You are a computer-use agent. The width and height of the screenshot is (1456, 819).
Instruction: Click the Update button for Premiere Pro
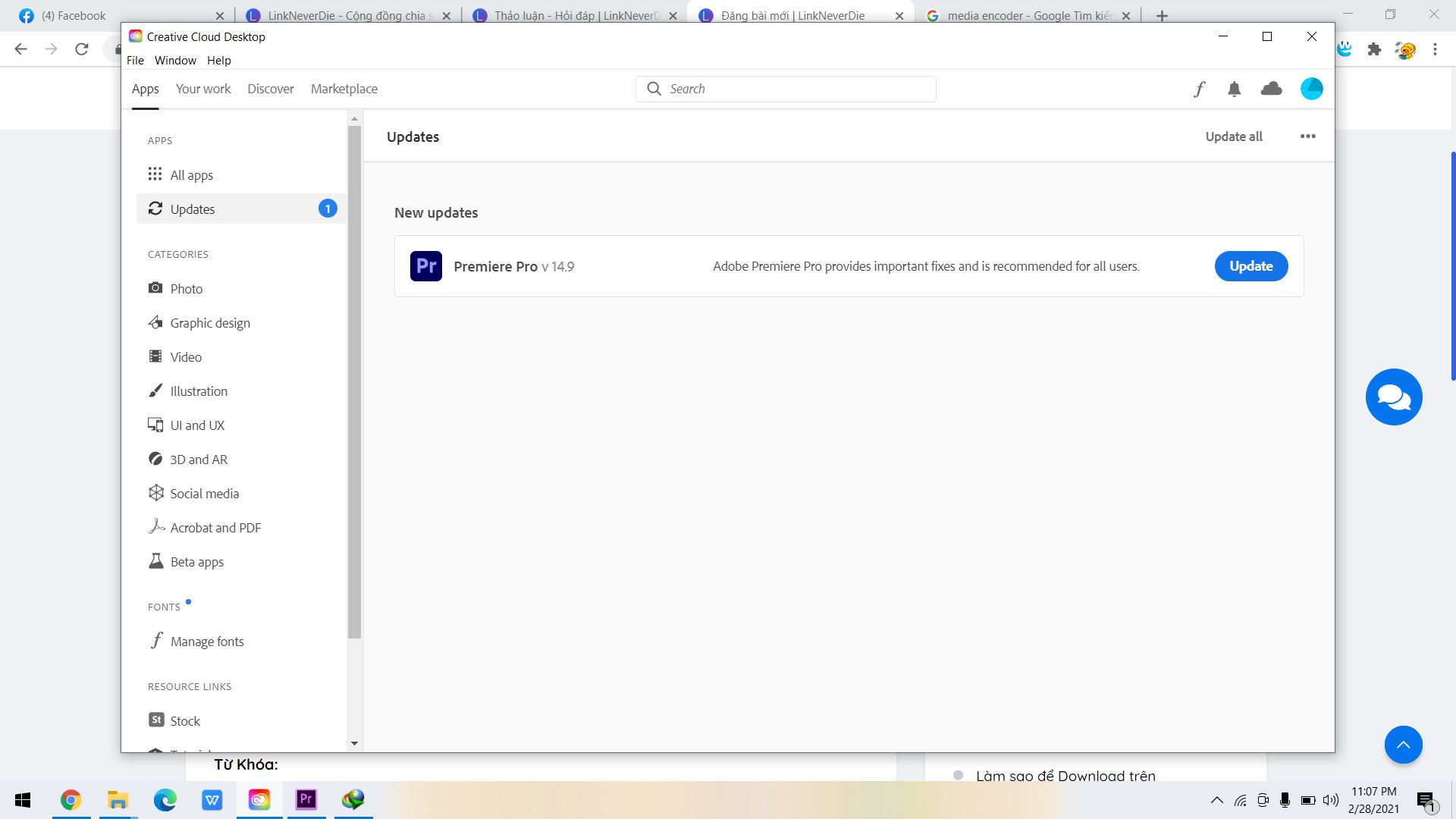point(1251,266)
